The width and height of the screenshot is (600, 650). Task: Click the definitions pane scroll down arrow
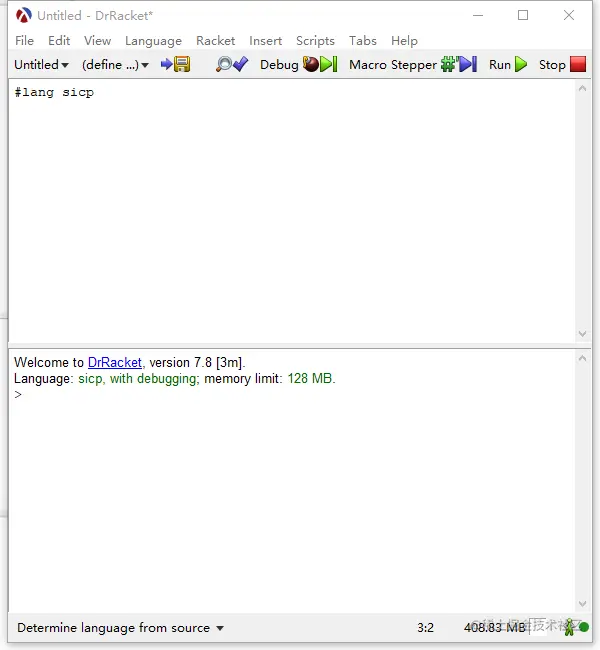point(582,334)
